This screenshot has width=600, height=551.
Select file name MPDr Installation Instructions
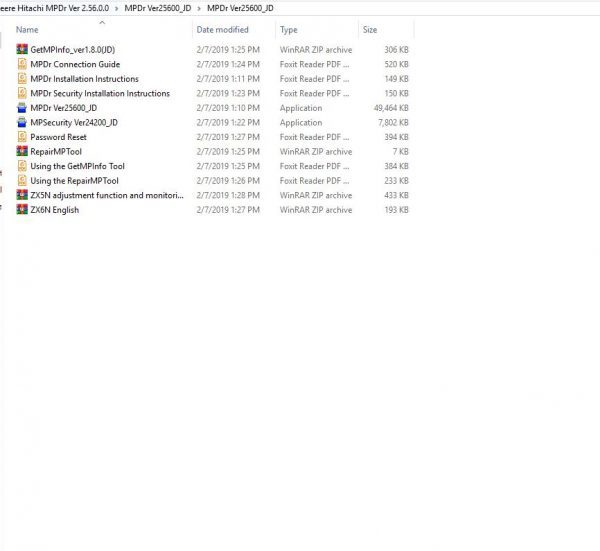coord(84,79)
